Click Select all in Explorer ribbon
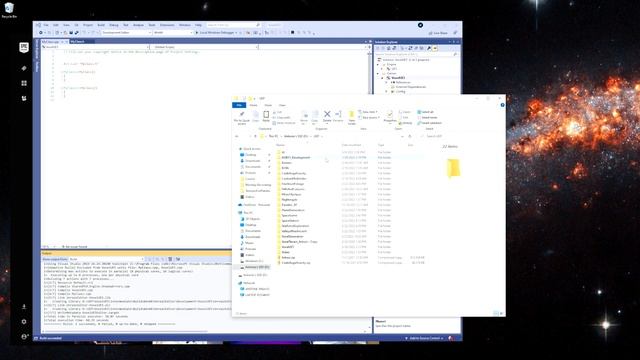Image resolution: width=640 pixels, height=360 pixels. [x=426, y=112]
